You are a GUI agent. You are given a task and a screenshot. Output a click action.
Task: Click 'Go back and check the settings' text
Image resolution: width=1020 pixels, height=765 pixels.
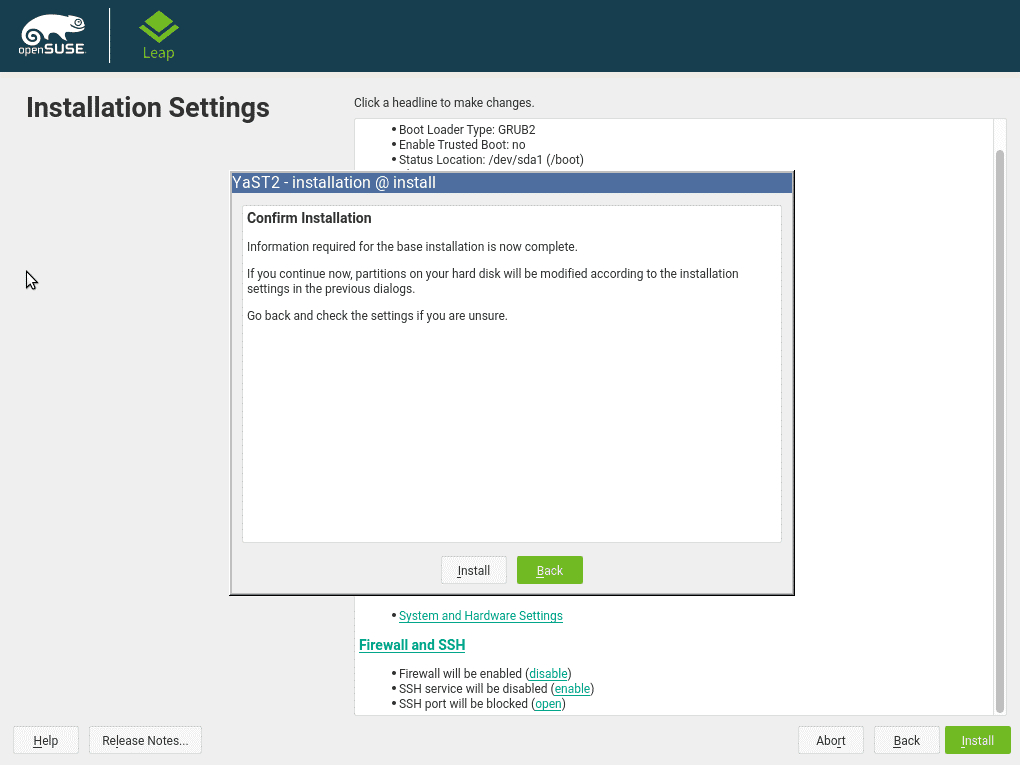click(330, 315)
